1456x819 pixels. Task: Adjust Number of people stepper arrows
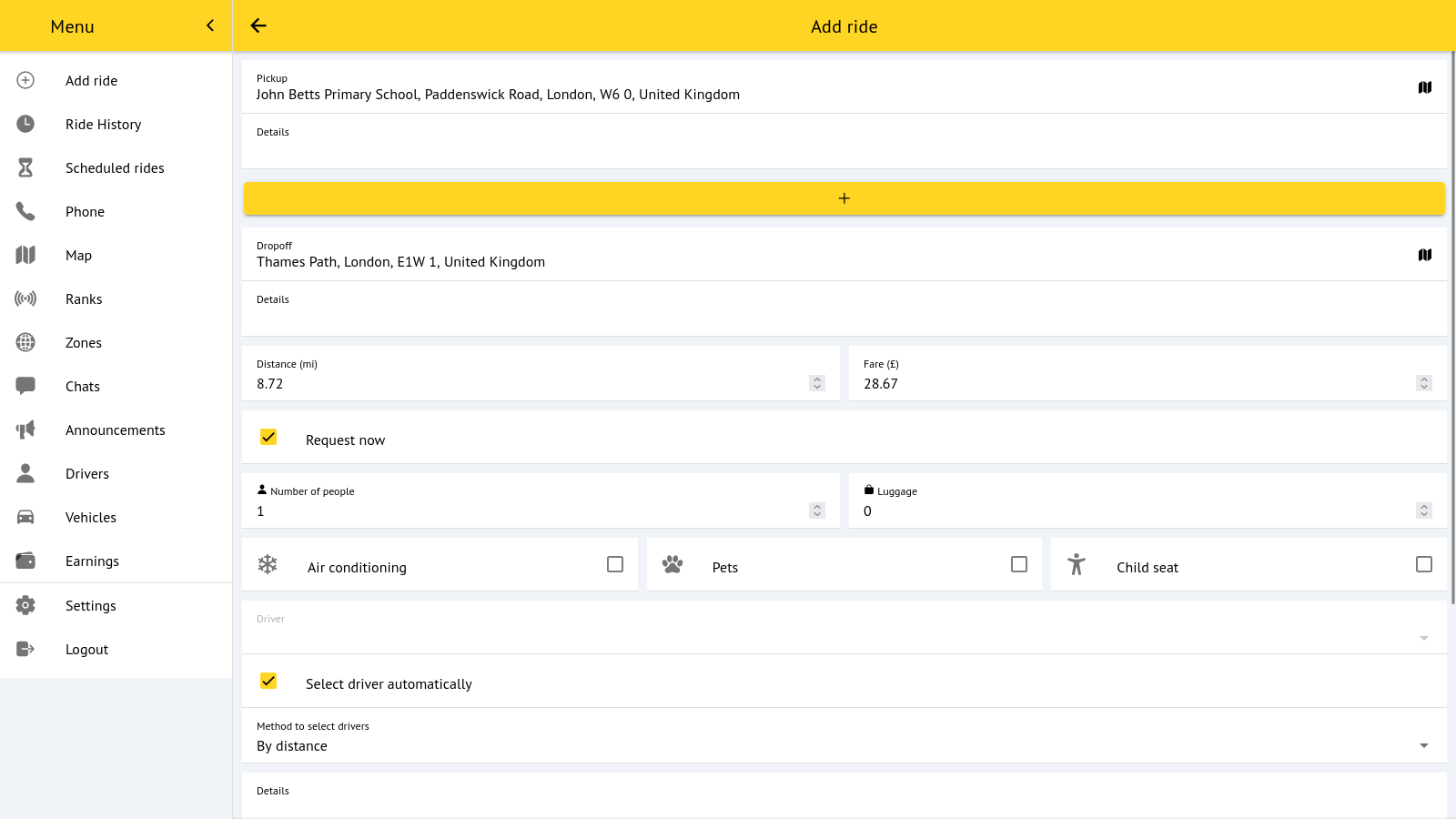(x=817, y=511)
